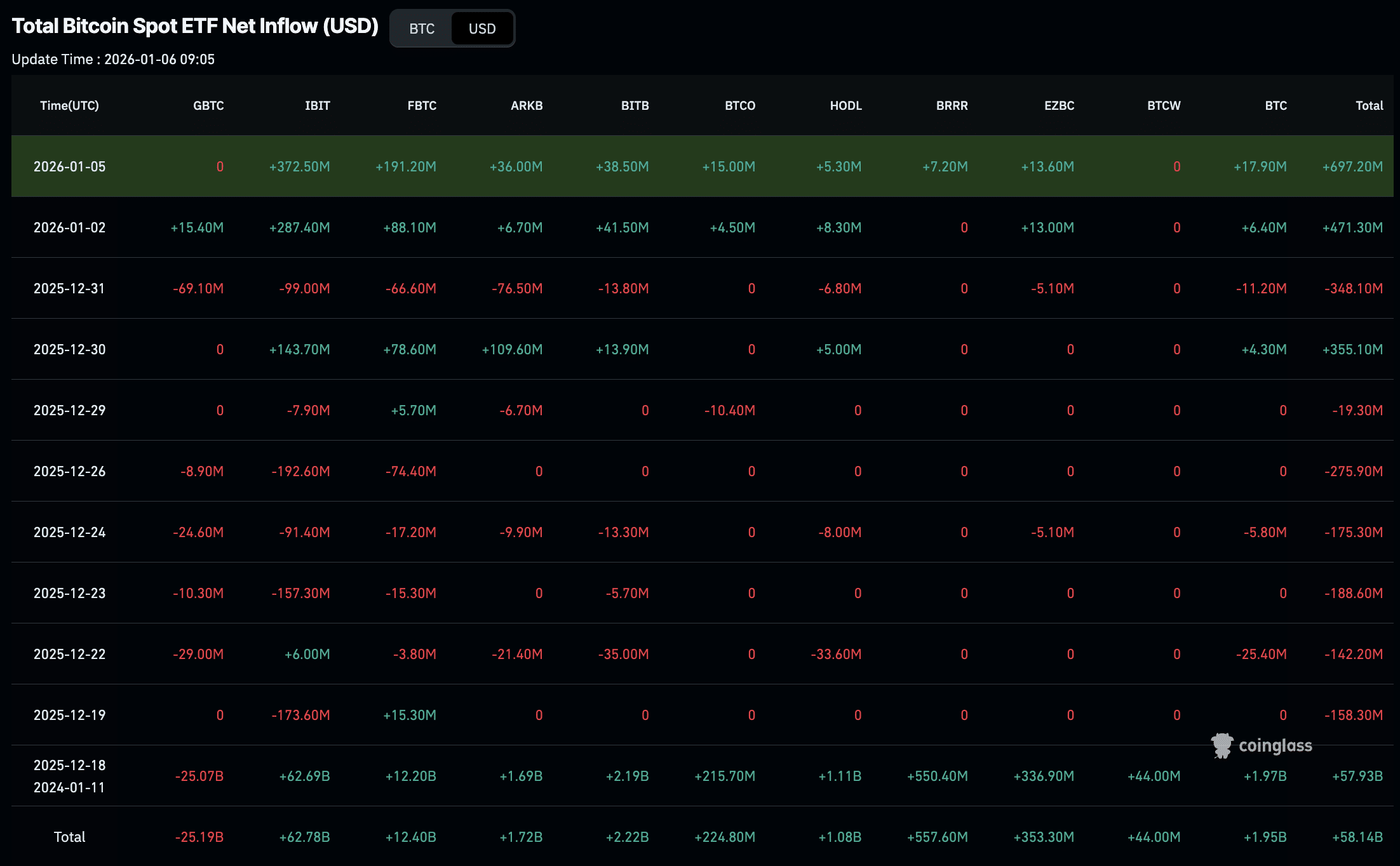Viewport: 1400px width, 866px height.
Task: Select the highlighted 2026-01-05 row date
Action: [69, 166]
